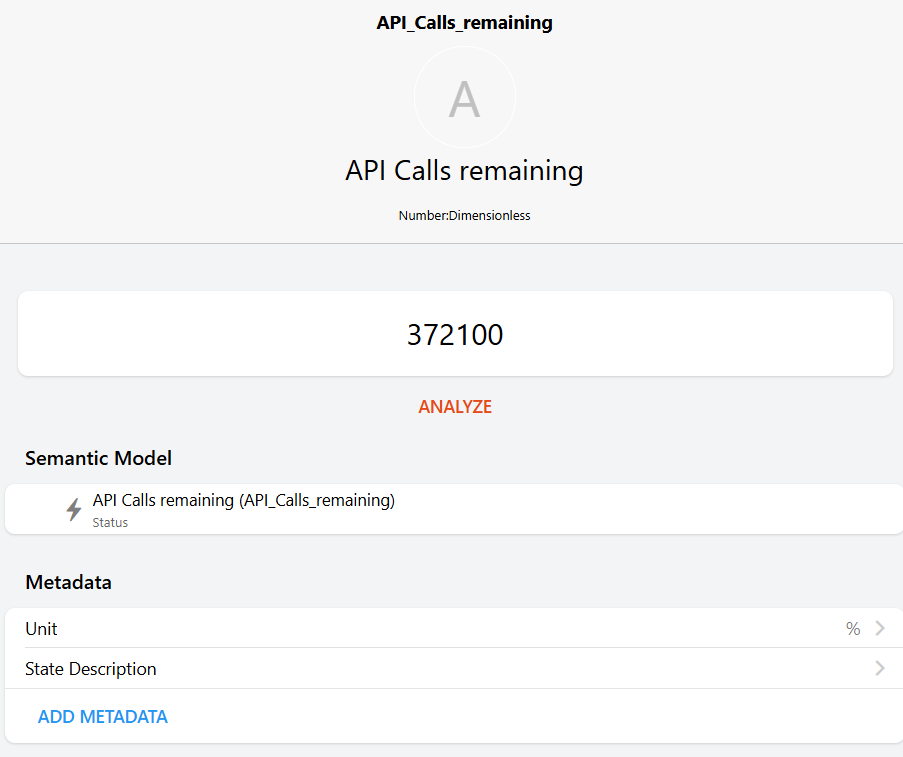Click the "Semantic Model" section heading
Screen dimensions: 903x757
[98, 458]
